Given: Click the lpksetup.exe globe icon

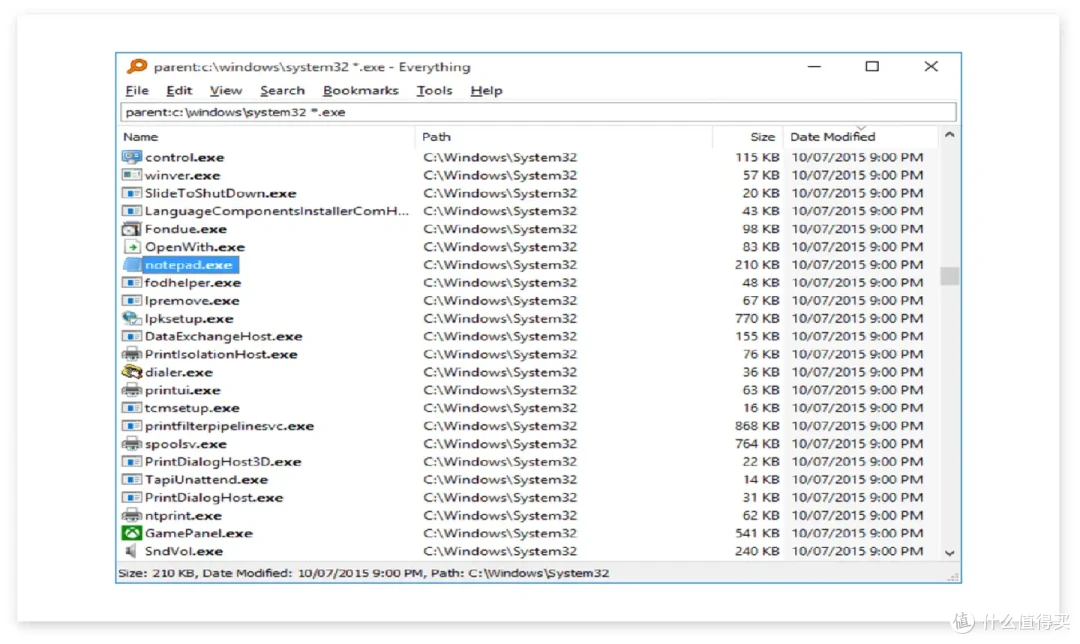Looking at the screenshot, I should (131, 319).
